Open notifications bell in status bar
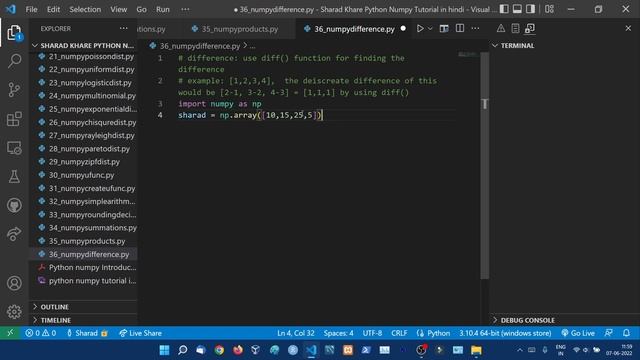 click(626, 333)
